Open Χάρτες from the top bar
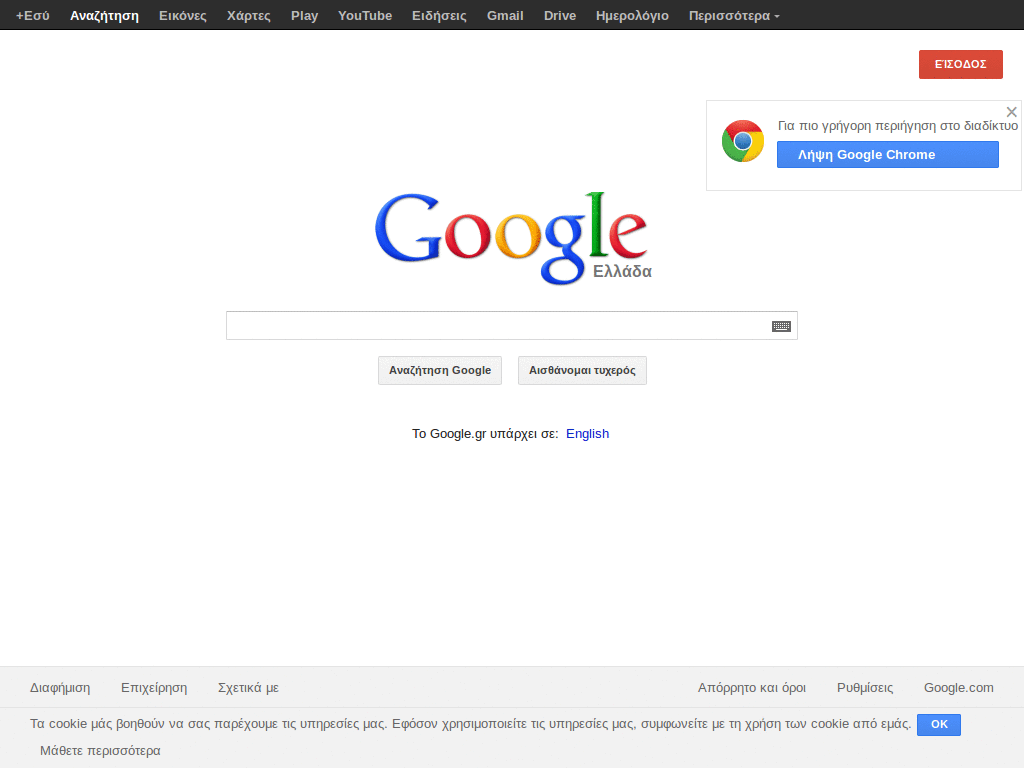Viewport: 1024px width, 768px height. [249, 16]
